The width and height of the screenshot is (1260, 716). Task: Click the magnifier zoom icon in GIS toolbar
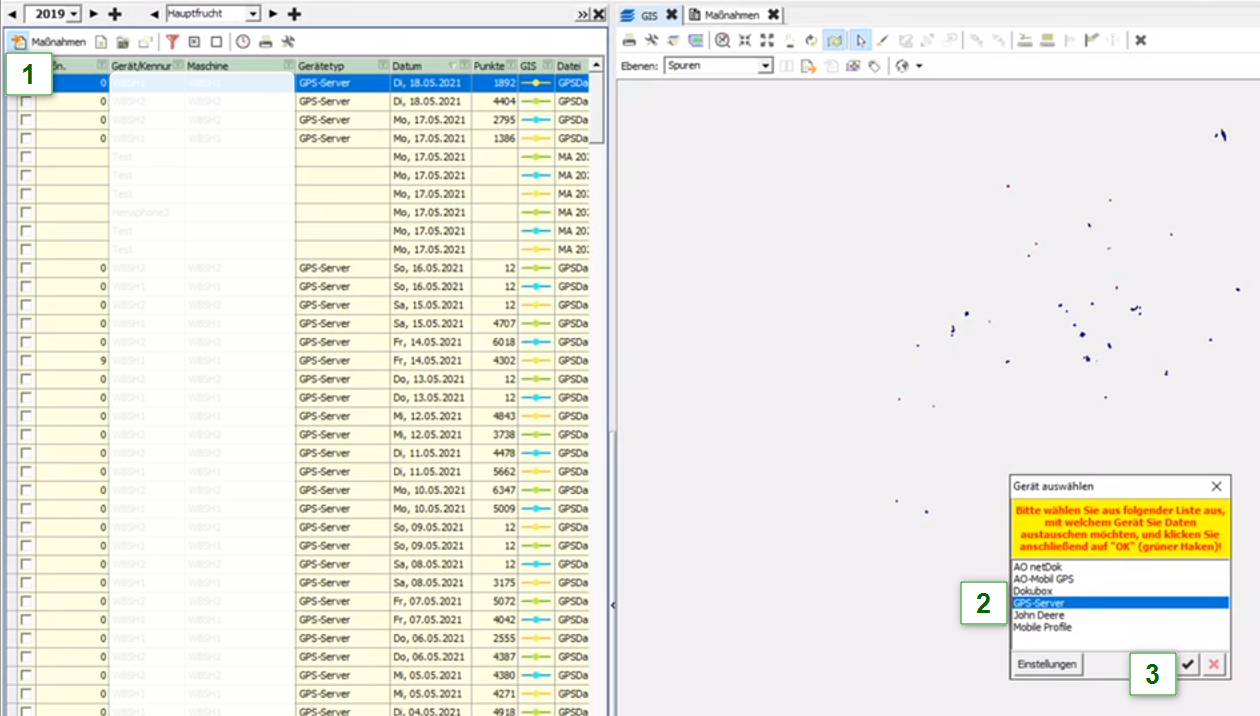tap(722, 40)
